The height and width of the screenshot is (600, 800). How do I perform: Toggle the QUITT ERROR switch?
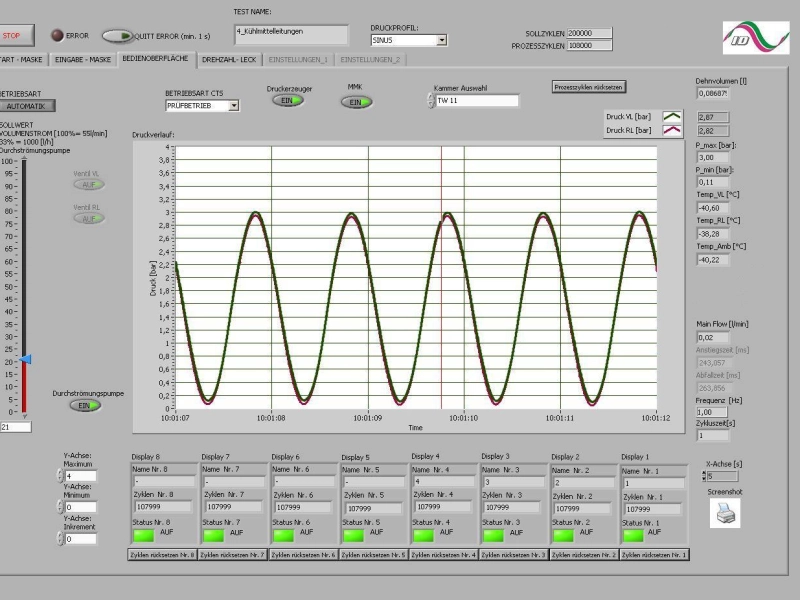pyautogui.click(x=117, y=36)
